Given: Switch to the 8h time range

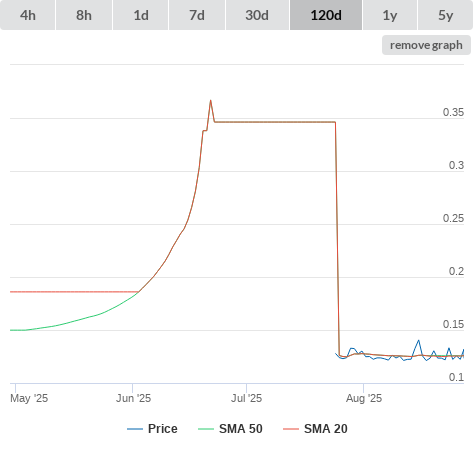Looking at the screenshot, I should (84, 15).
